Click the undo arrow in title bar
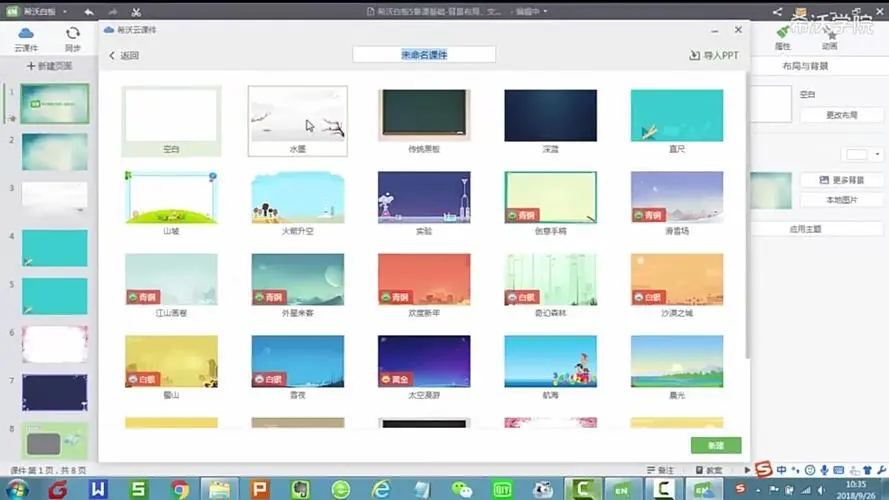889x500 pixels. coord(89,11)
